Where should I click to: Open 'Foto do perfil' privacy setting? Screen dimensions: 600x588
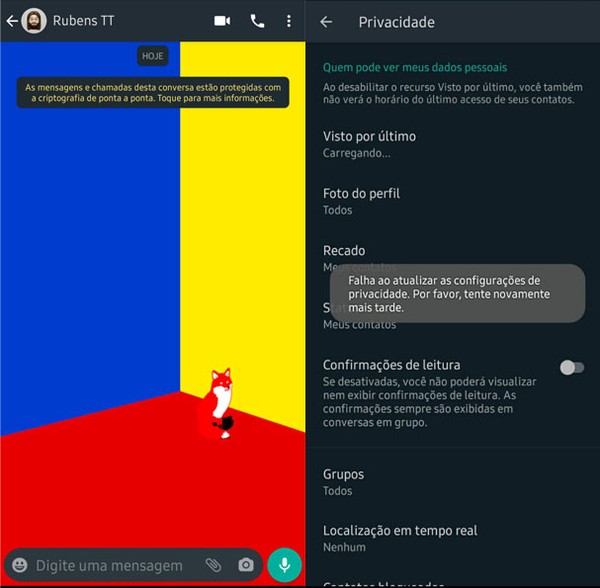tap(453, 202)
